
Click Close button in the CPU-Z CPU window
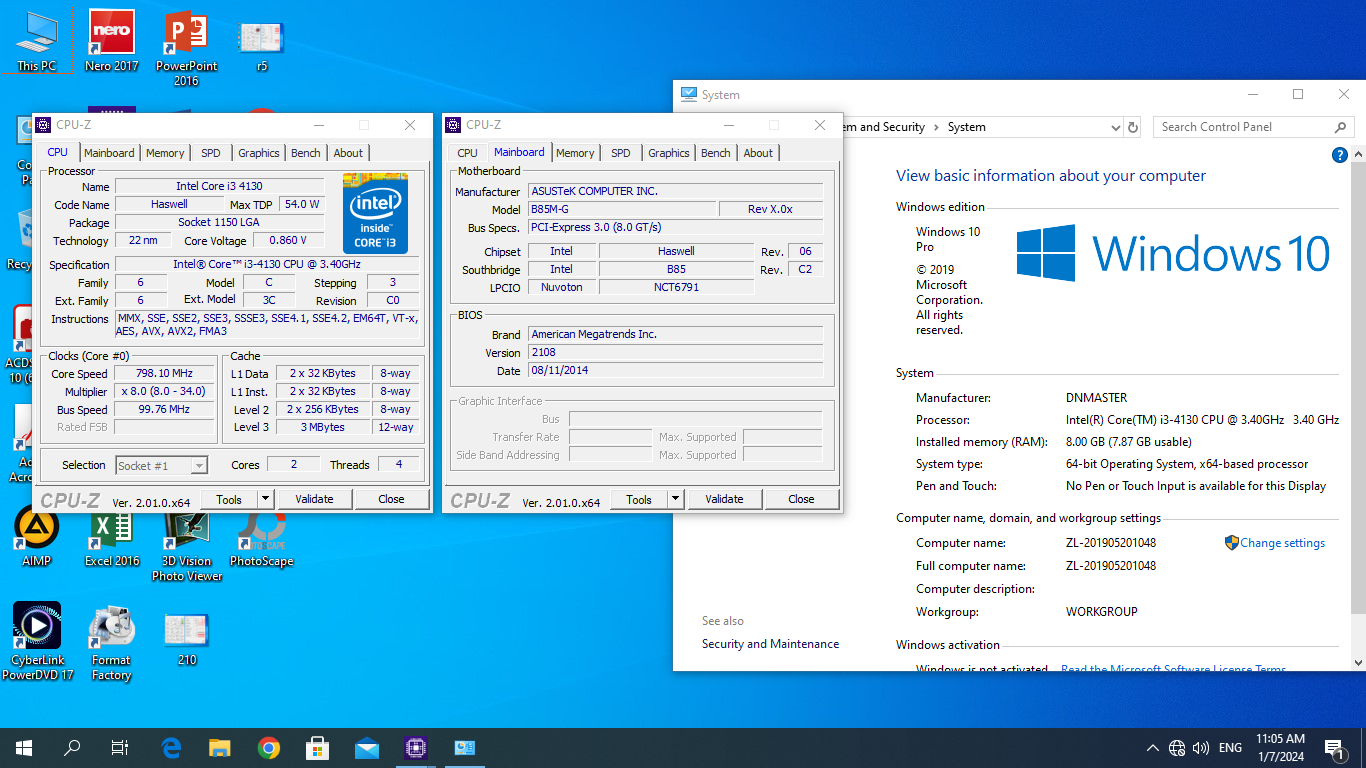[391, 499]
